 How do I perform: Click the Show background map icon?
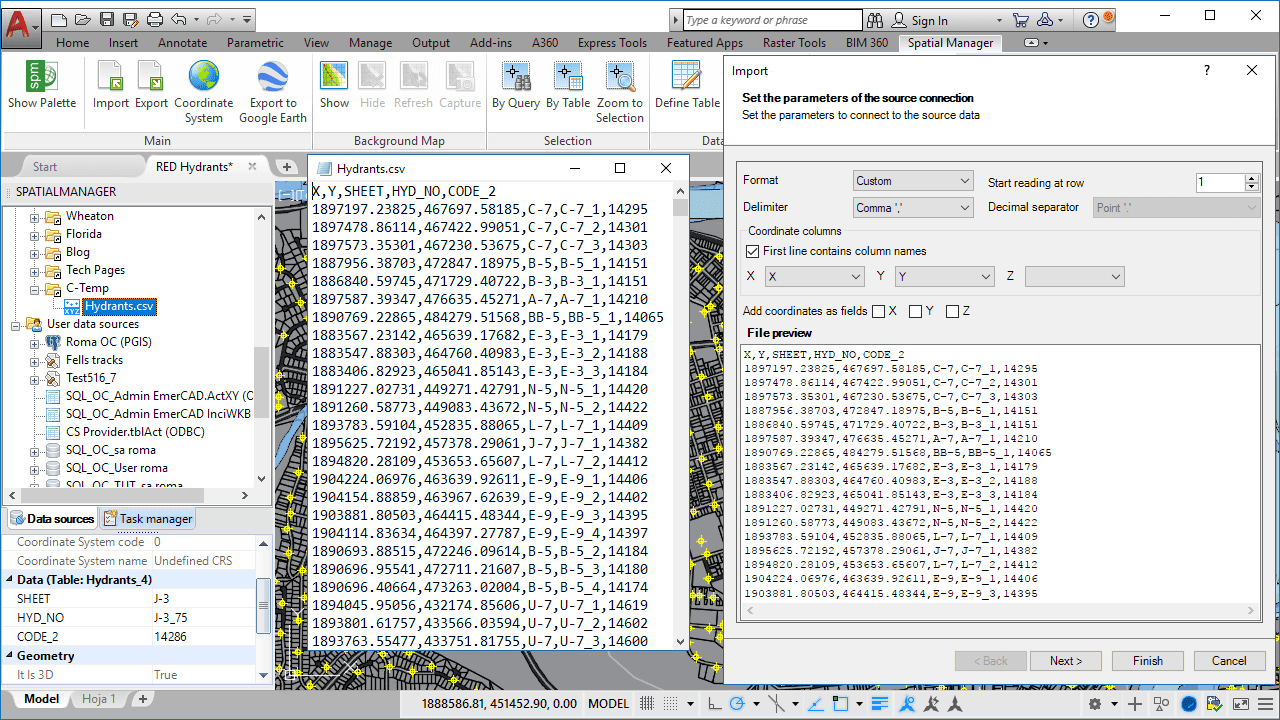pyautogui.click(x=334, y=77)
